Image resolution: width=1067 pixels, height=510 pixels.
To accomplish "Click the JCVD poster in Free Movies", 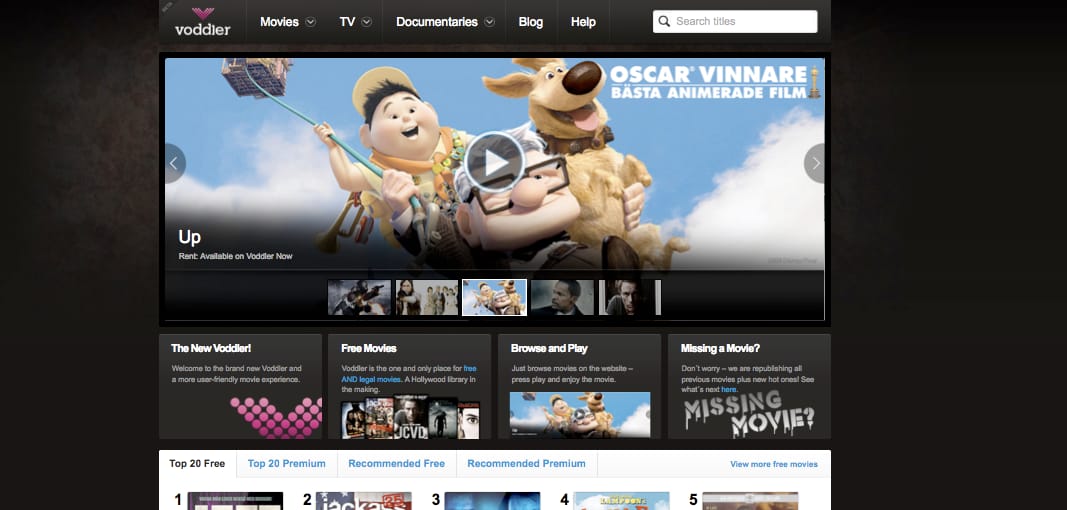I will (410, 417).
